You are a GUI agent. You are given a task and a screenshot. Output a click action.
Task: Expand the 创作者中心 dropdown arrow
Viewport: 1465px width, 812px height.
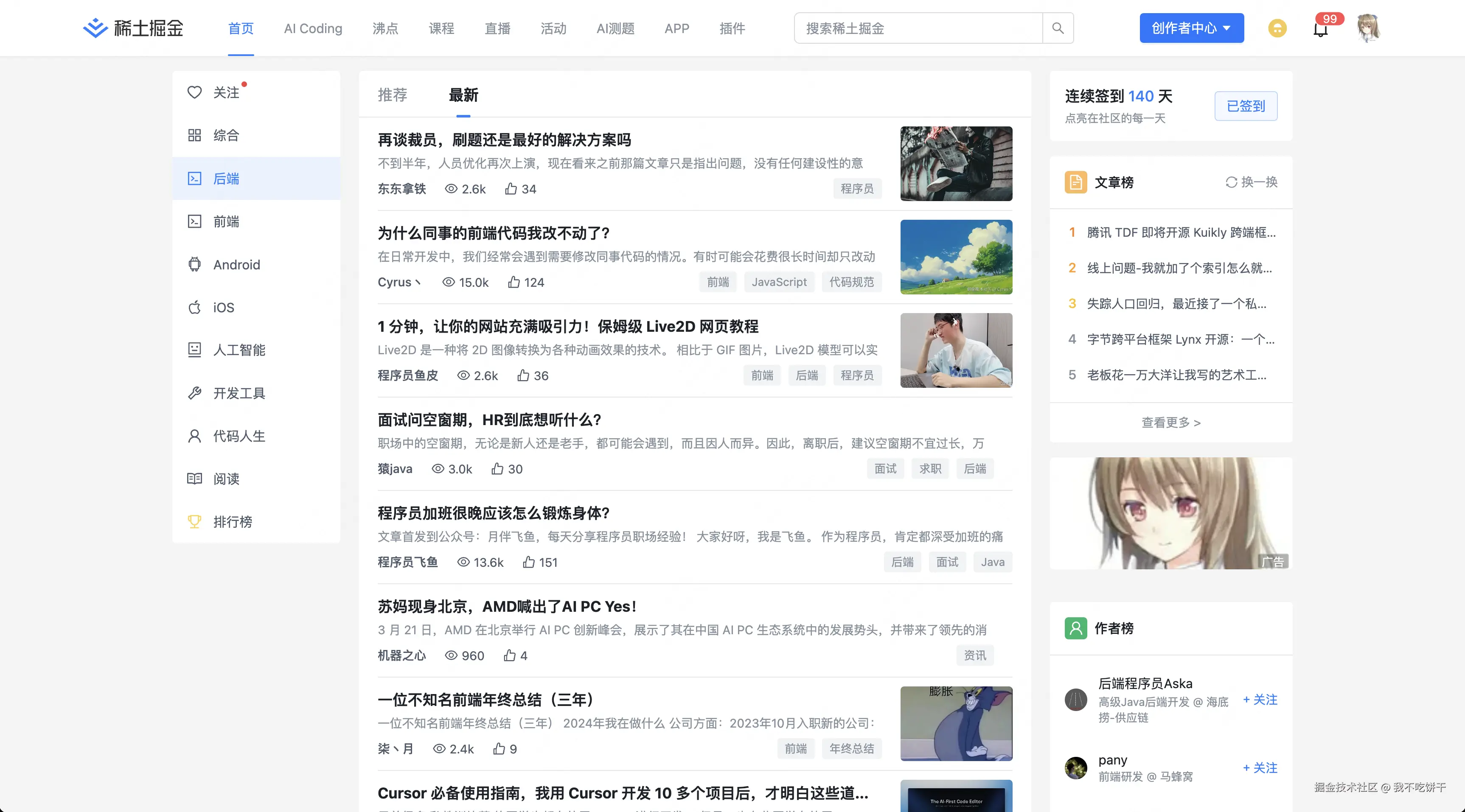[x=1227, y=28]
